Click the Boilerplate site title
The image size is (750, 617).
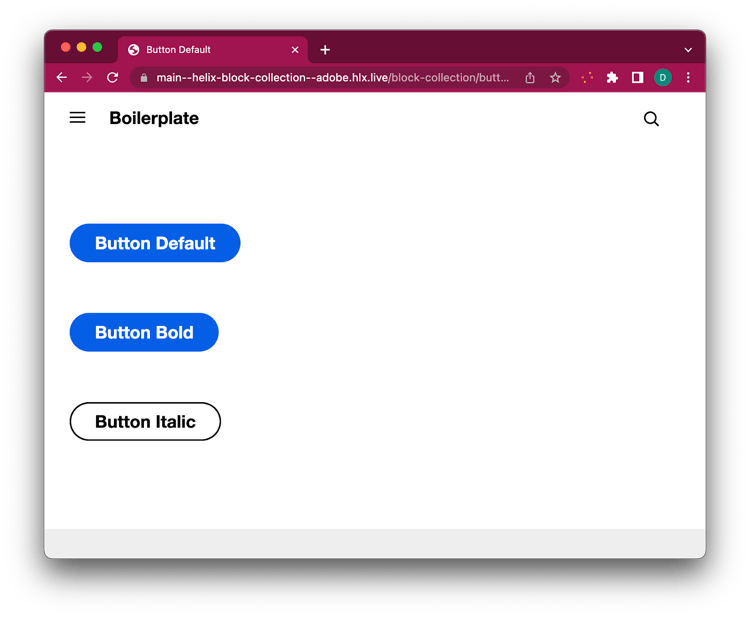(154, 118)
